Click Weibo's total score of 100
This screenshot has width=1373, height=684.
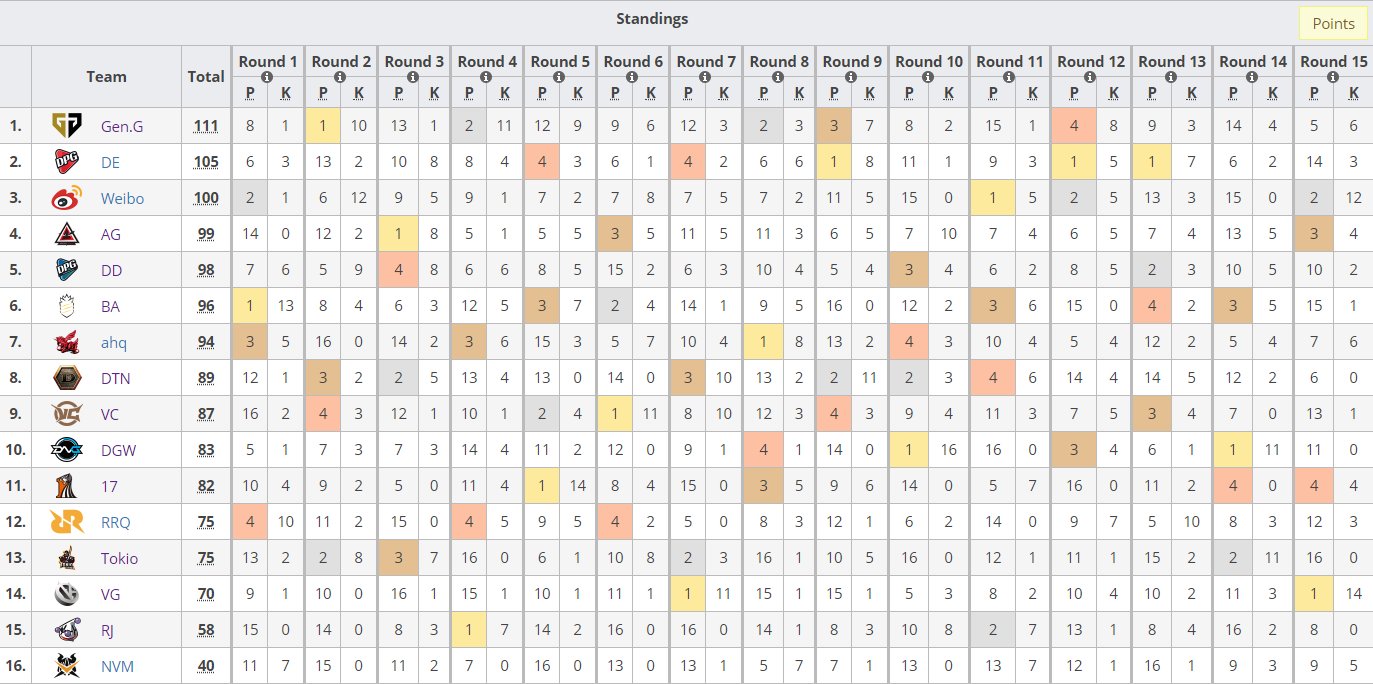tap(206, 197)
